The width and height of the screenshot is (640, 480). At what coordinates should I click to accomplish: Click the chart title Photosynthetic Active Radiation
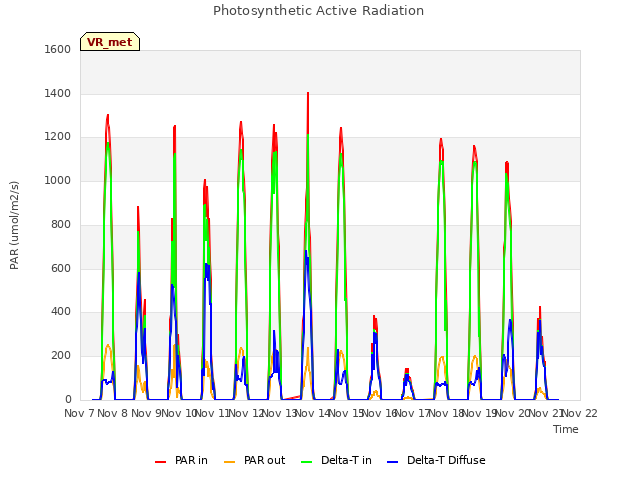318,11
